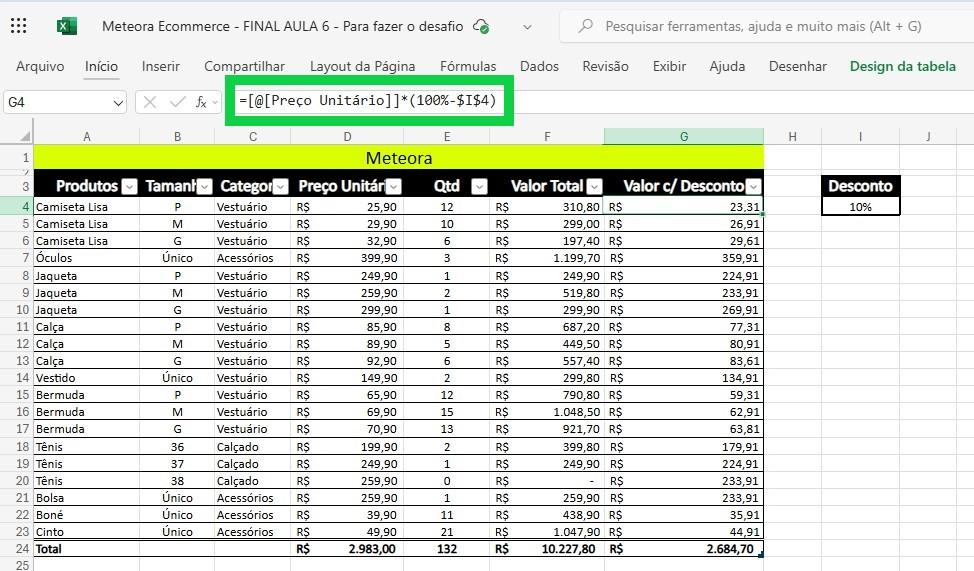Viewport: 974px width, 571px height.
Task: Expand the file name dropdown chevron
Action: (x=527, y=27)
